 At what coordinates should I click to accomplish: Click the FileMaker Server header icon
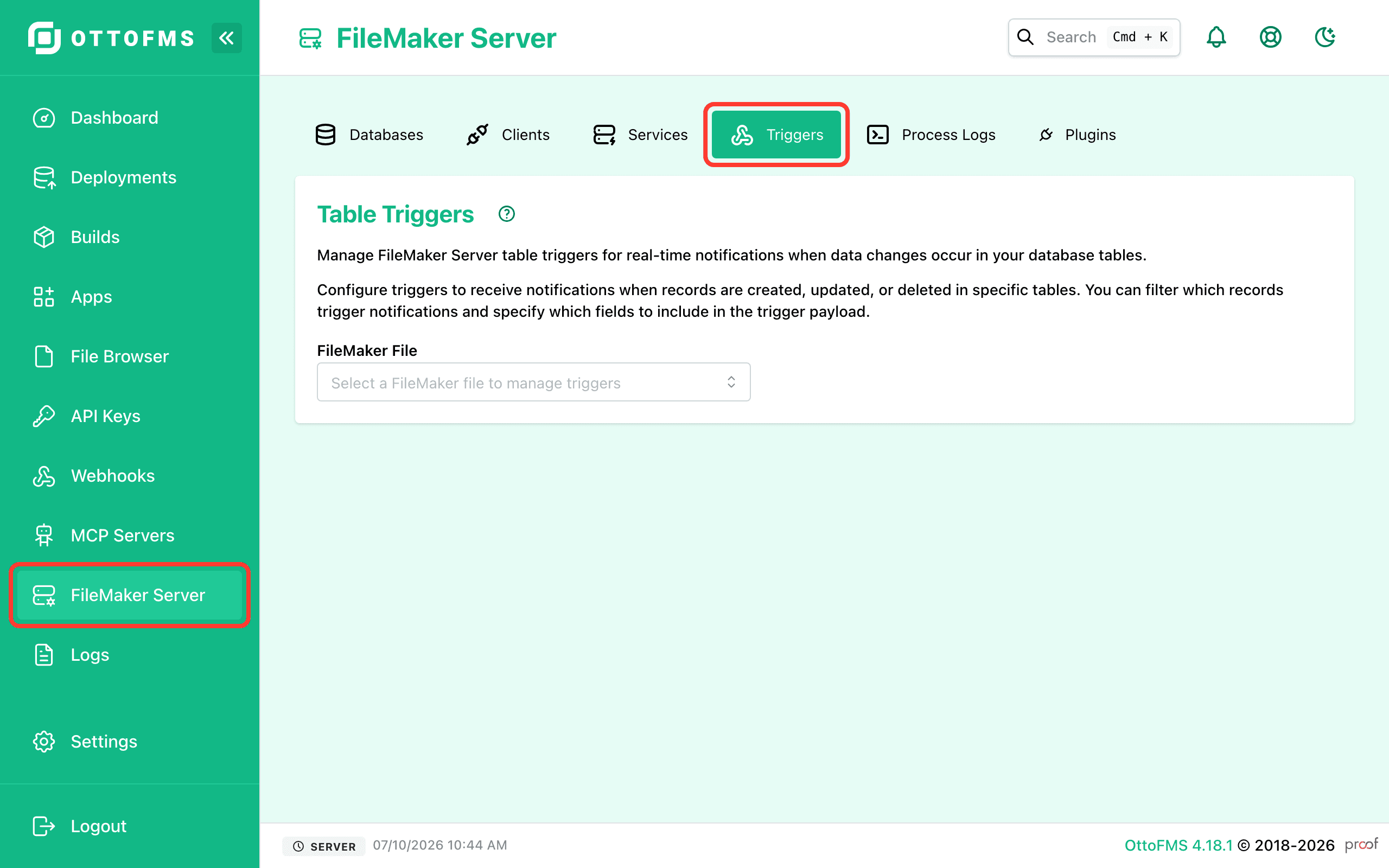click(x=310, y=39)
